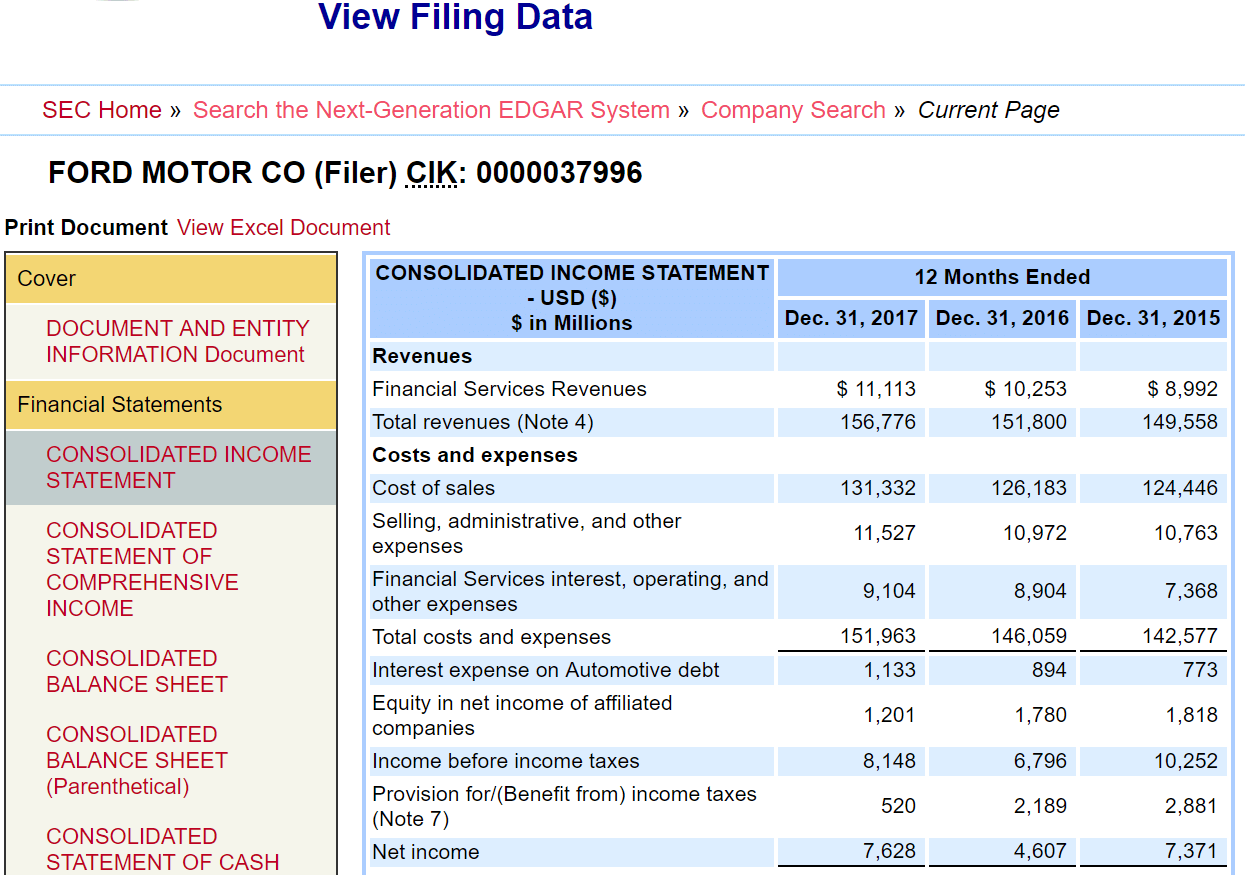Open Total costs and expenses row label
The image size is (1245, 875).
[491, 637]
